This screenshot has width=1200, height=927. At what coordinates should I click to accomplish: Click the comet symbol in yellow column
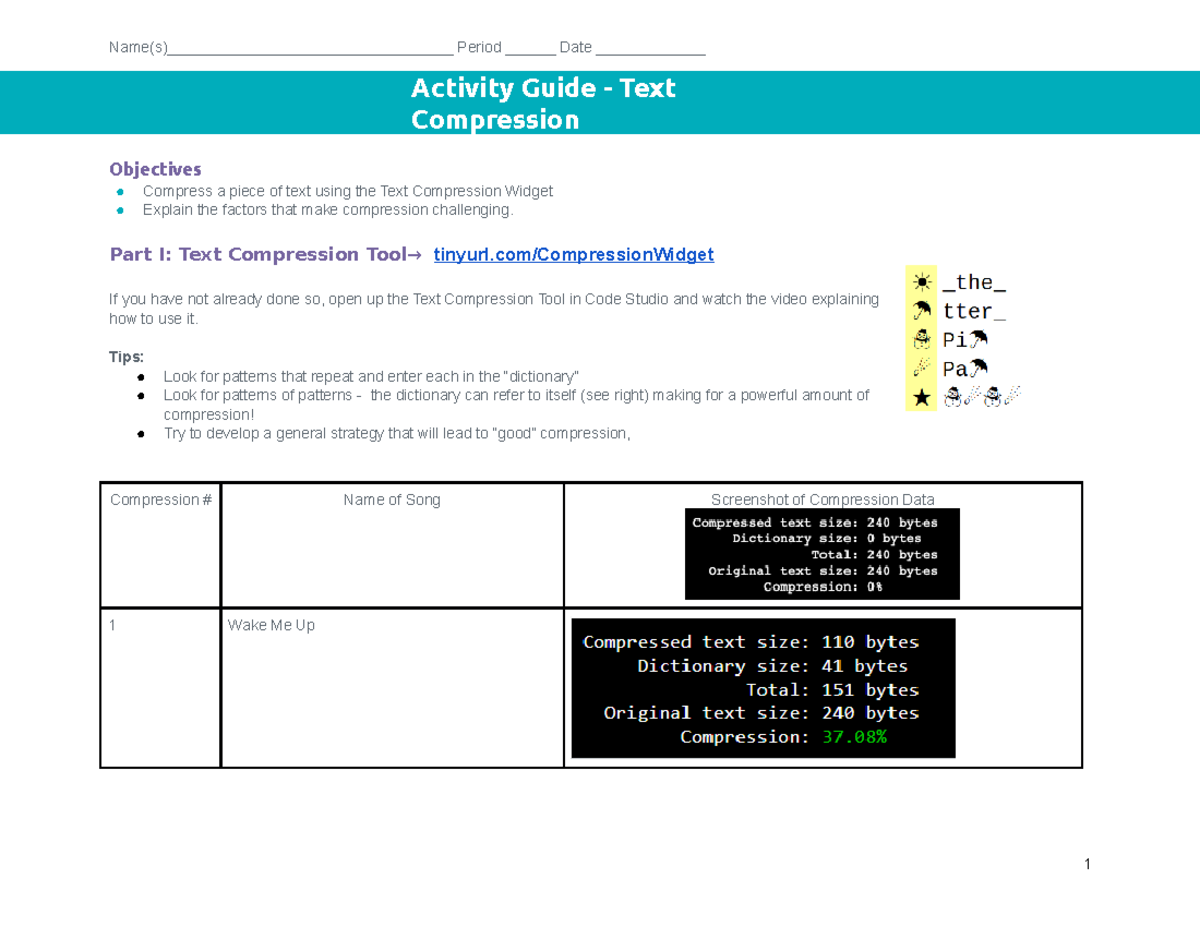pyautogui.click(x=921, y=369)
